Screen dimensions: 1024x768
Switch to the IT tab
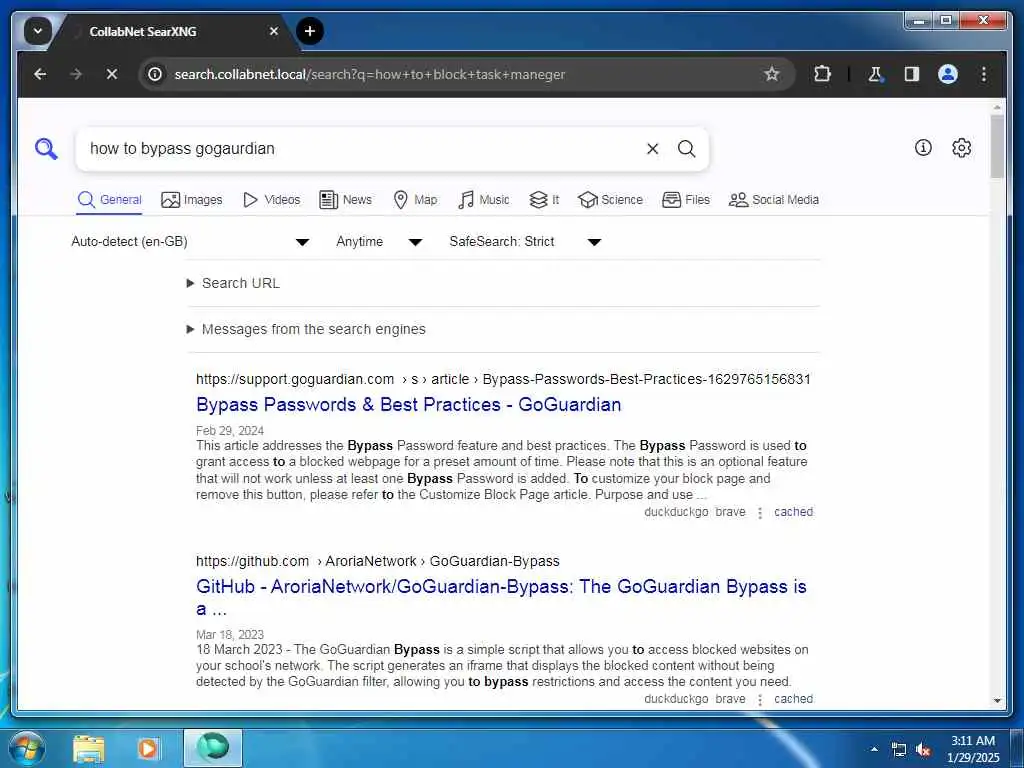tap(544, 200)
